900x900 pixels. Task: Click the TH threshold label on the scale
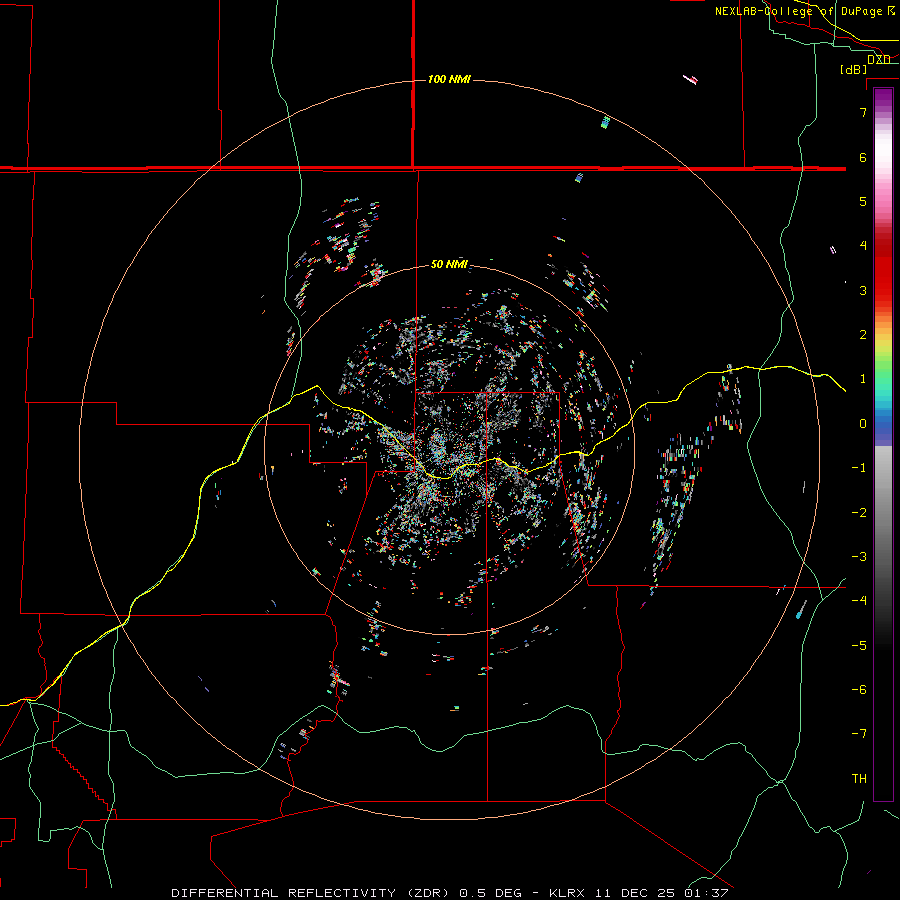pos(859,778)
